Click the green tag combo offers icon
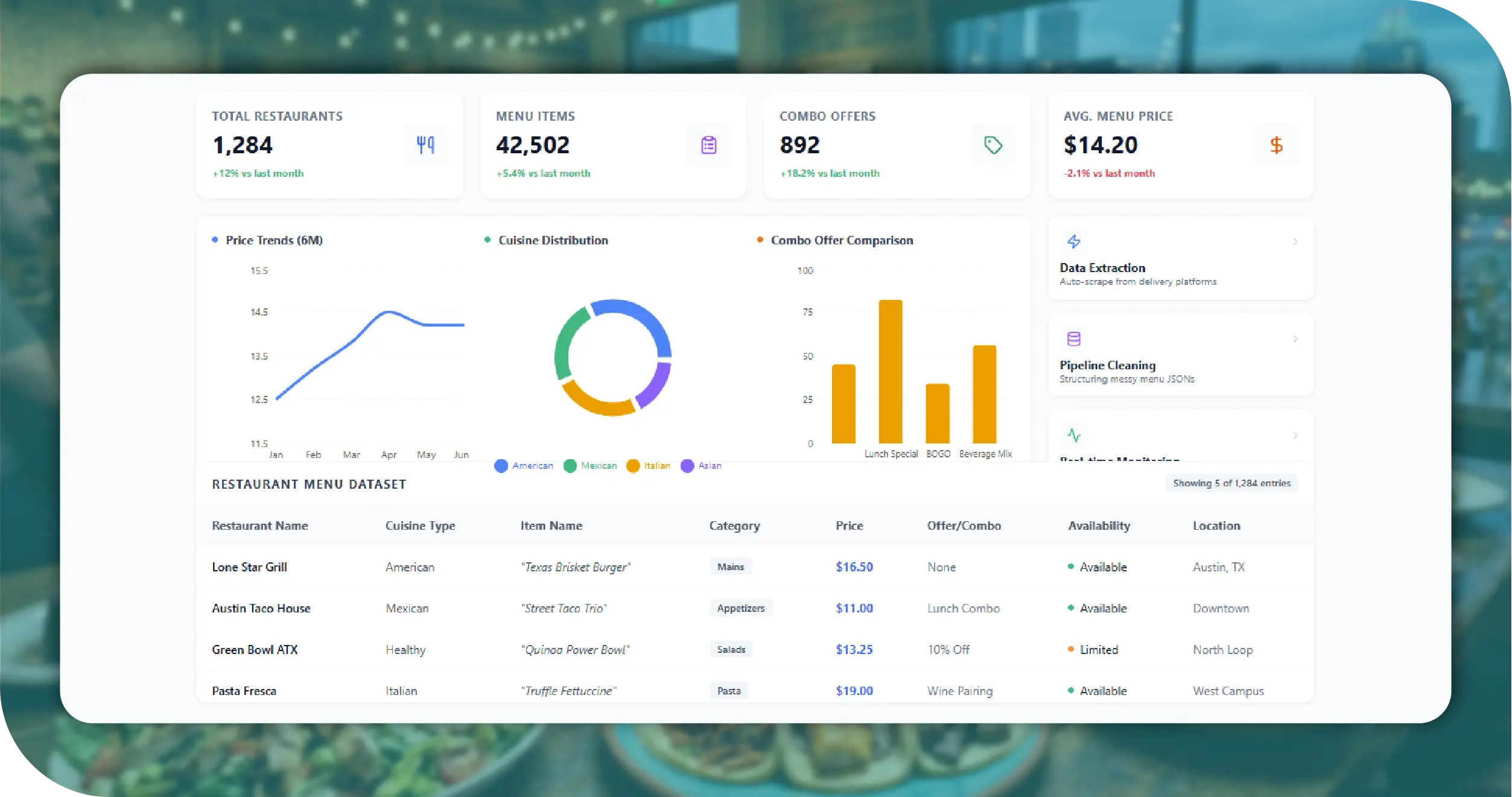Viewport: 1512px width, 797px height. pyautogui.click(x=993, y=145)
